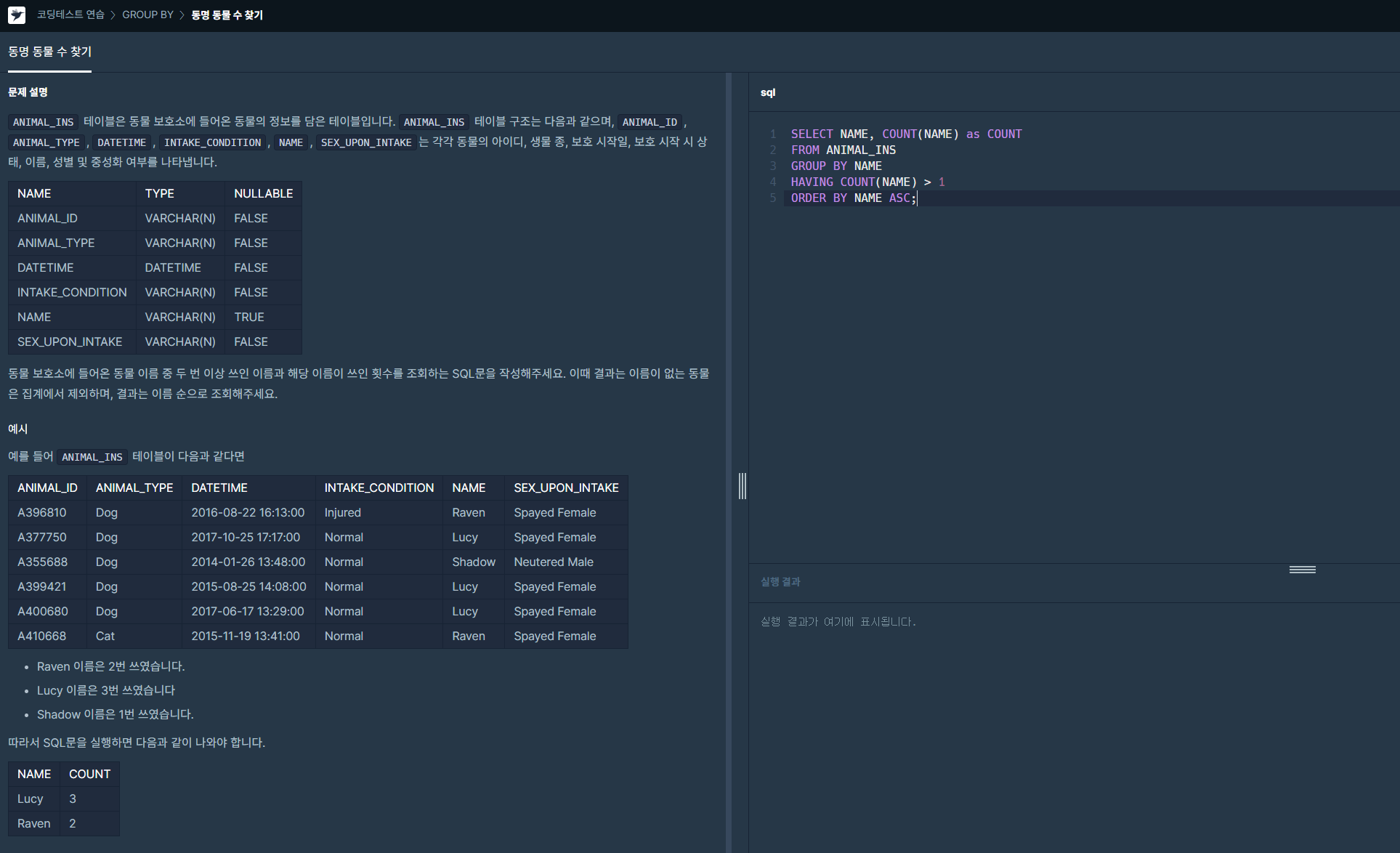
Task: Click line number 3 in editor gutter
Action: 773,166
